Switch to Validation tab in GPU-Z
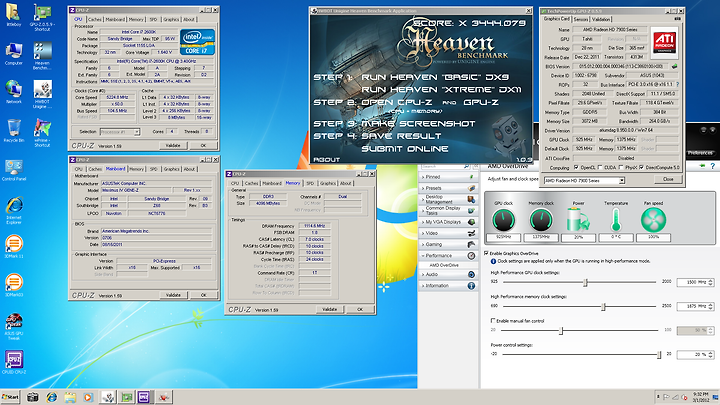Image resolution: width=720 pixels, height=405 pixels. point(601,19)
